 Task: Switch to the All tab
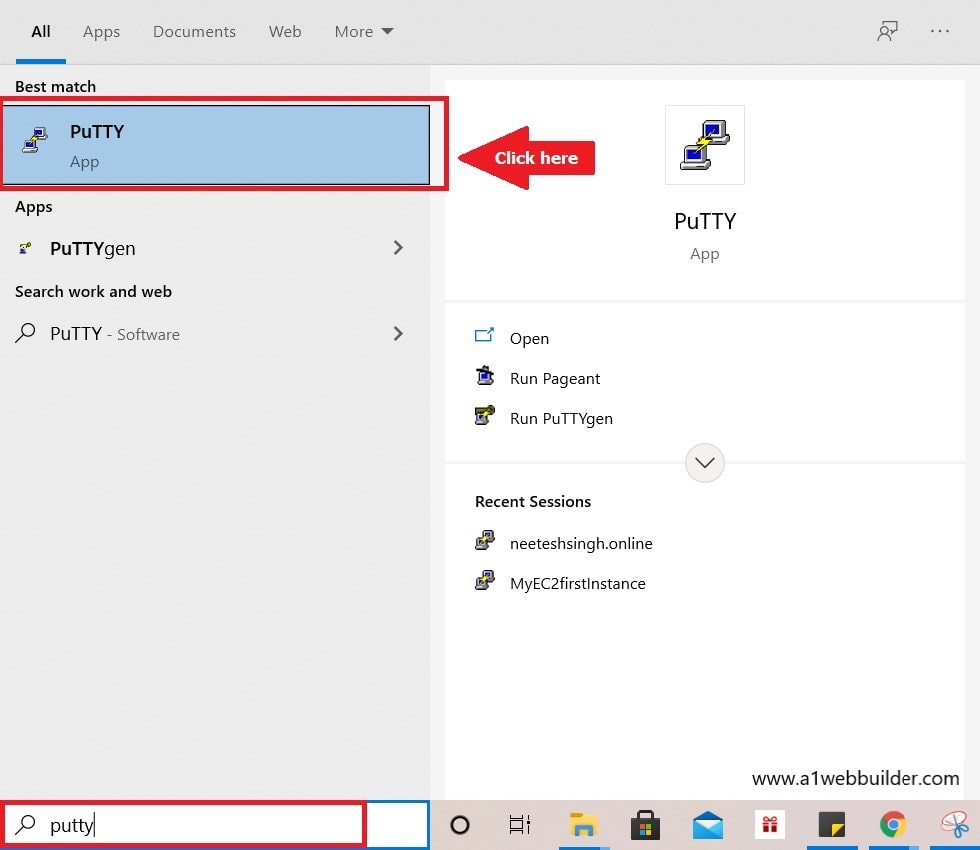click(x=41, y=31)
